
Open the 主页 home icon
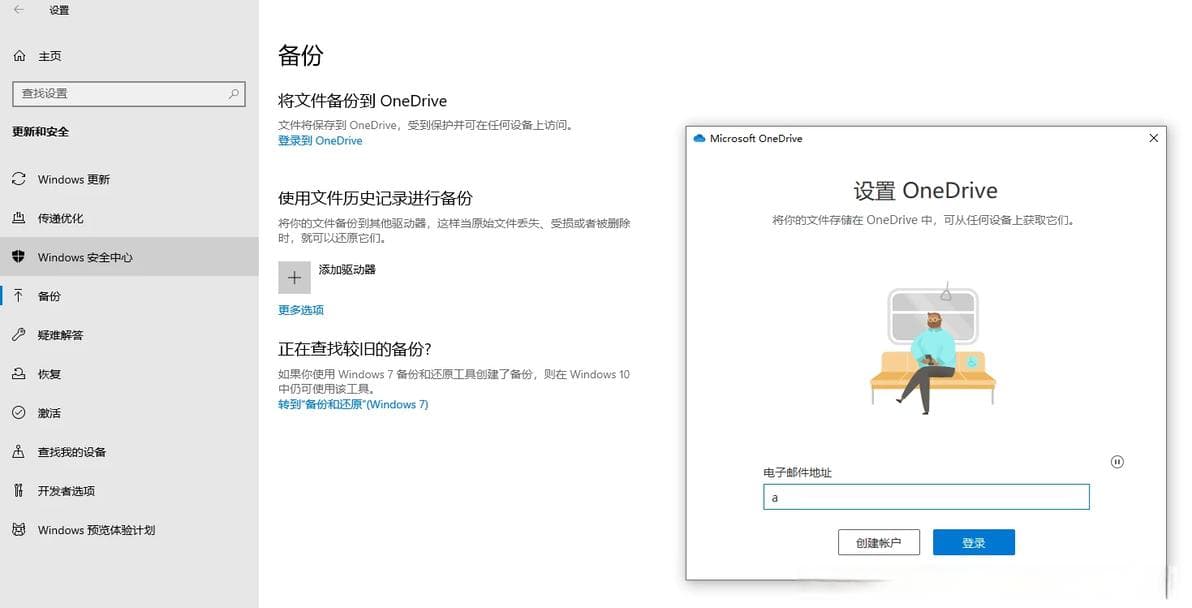coord(20,56)
